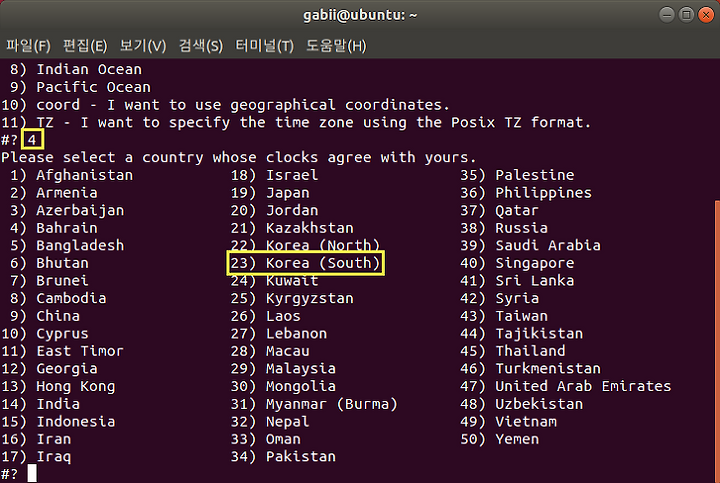720x483 pixels.
Task: Open the 편집(E) menu
Action: (85, 46)
